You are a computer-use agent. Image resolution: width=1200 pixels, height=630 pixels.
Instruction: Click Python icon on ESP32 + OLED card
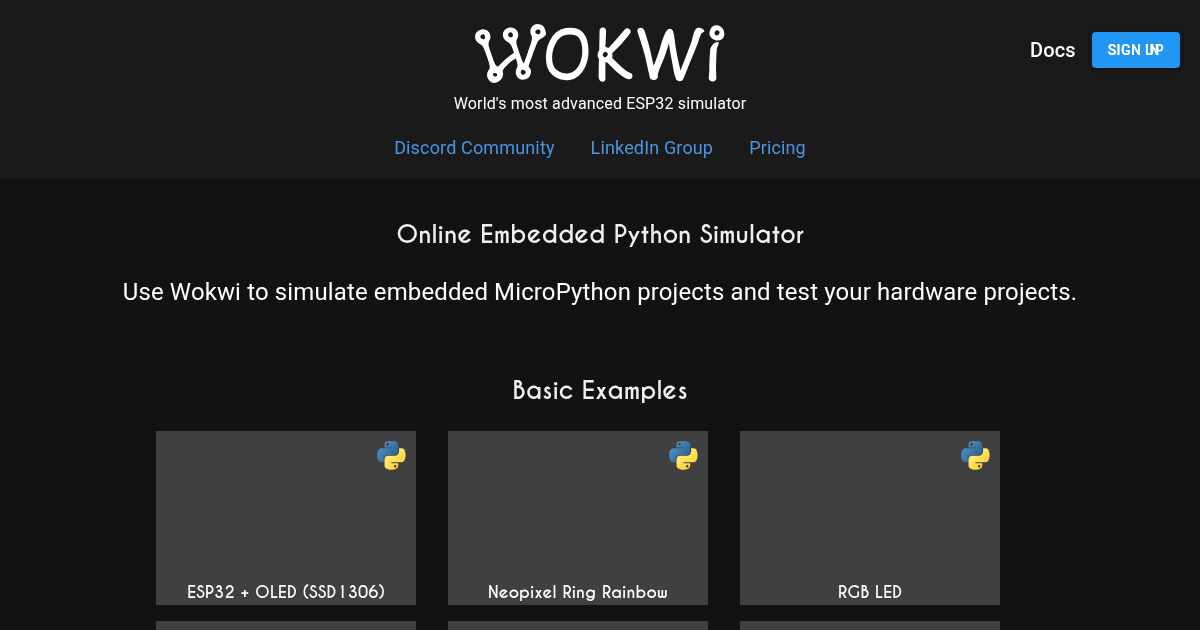391,456
